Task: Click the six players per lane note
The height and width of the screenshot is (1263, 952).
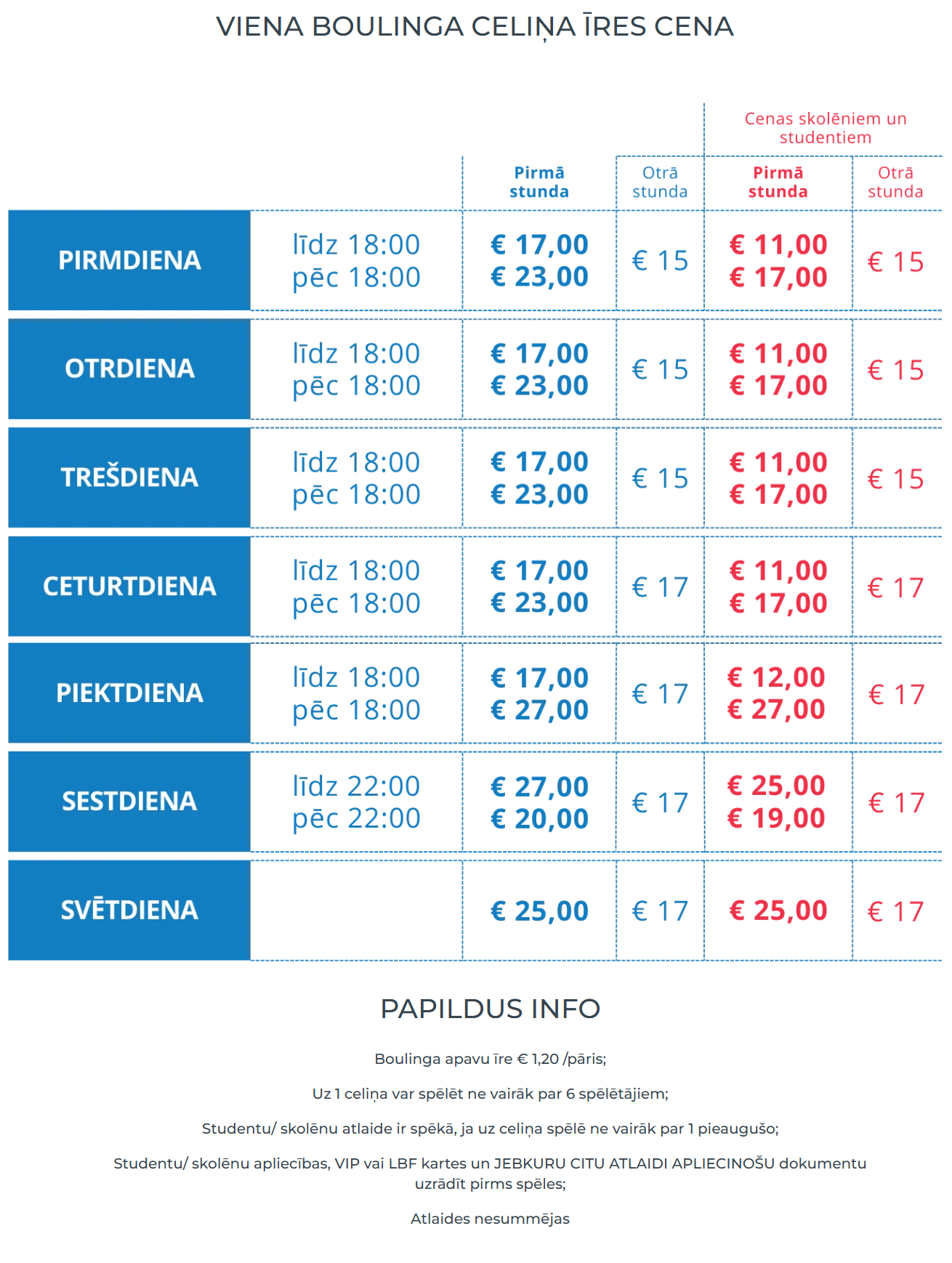Action: click(x=490, y=1094)
